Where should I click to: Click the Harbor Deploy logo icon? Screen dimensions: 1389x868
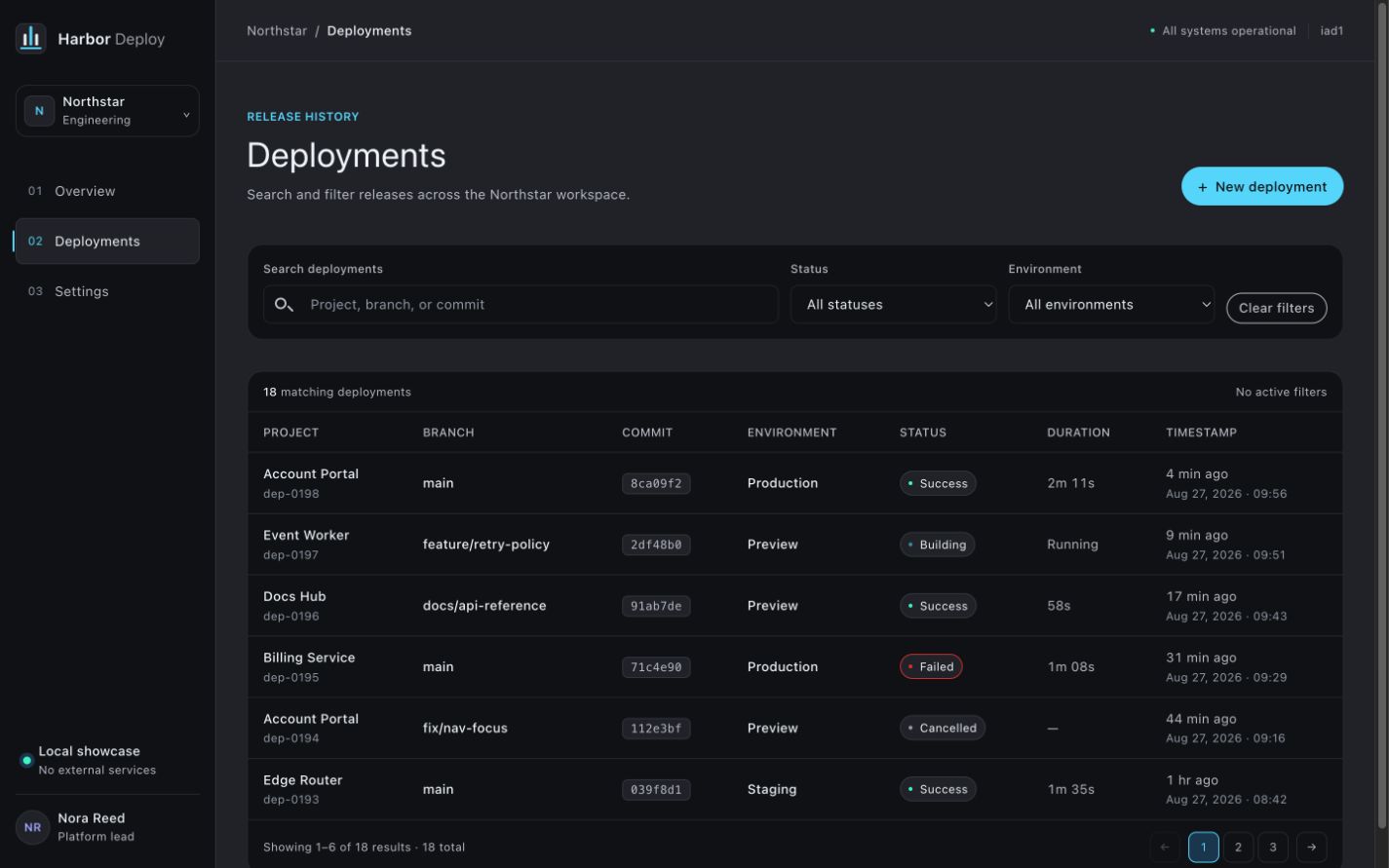31,38
